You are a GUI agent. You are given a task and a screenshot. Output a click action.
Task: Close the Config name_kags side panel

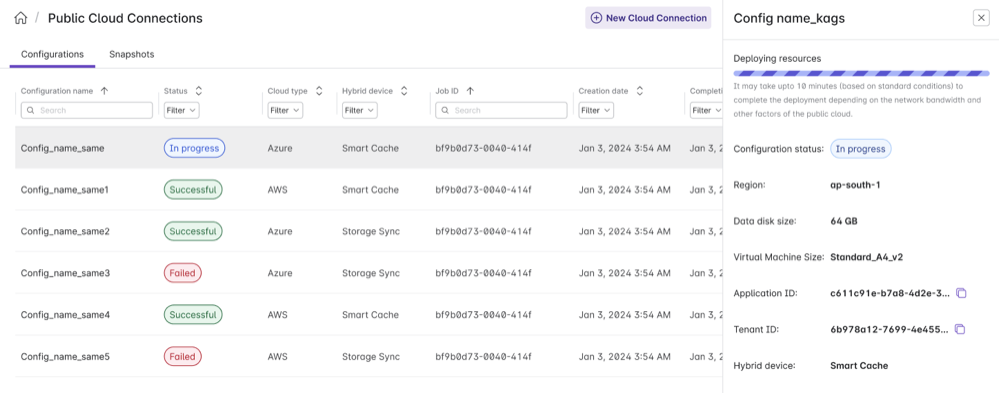(981, 18)
